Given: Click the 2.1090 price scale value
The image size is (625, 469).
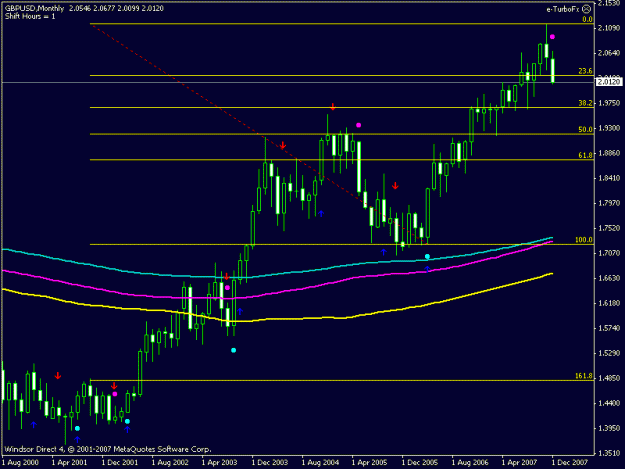Looking at the screenshot, I should pyautogui.click(x=609, y=28).
